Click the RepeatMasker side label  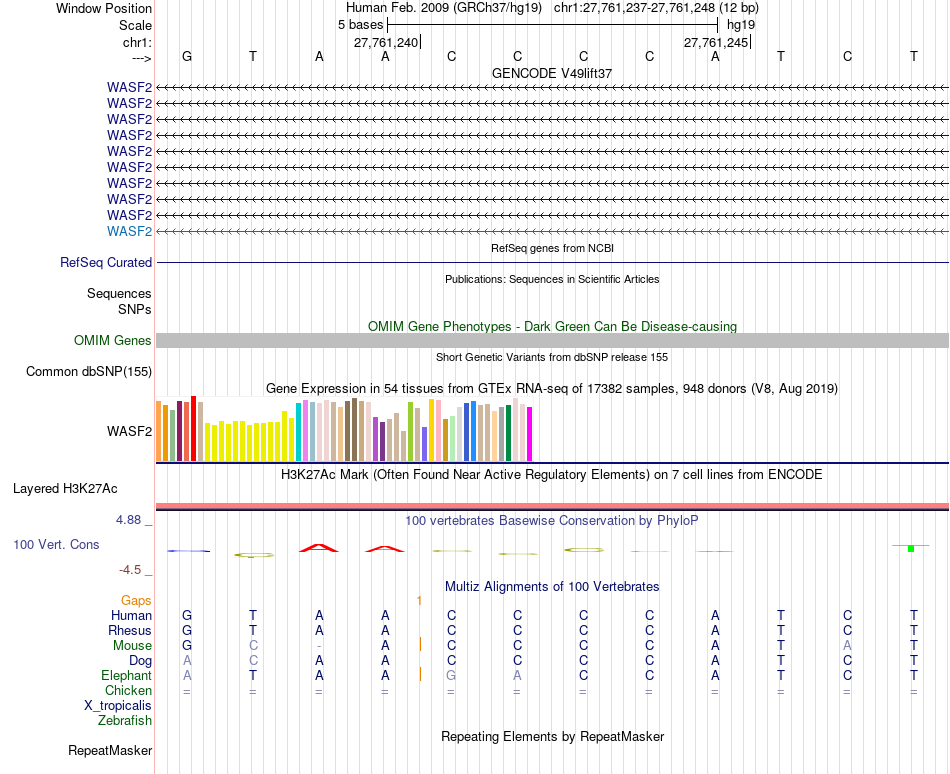110,750
